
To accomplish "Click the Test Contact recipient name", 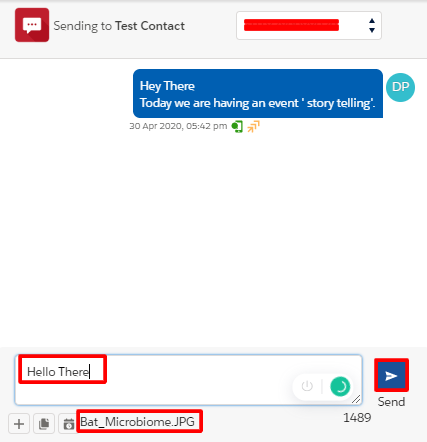I will [x=150, y=26].
